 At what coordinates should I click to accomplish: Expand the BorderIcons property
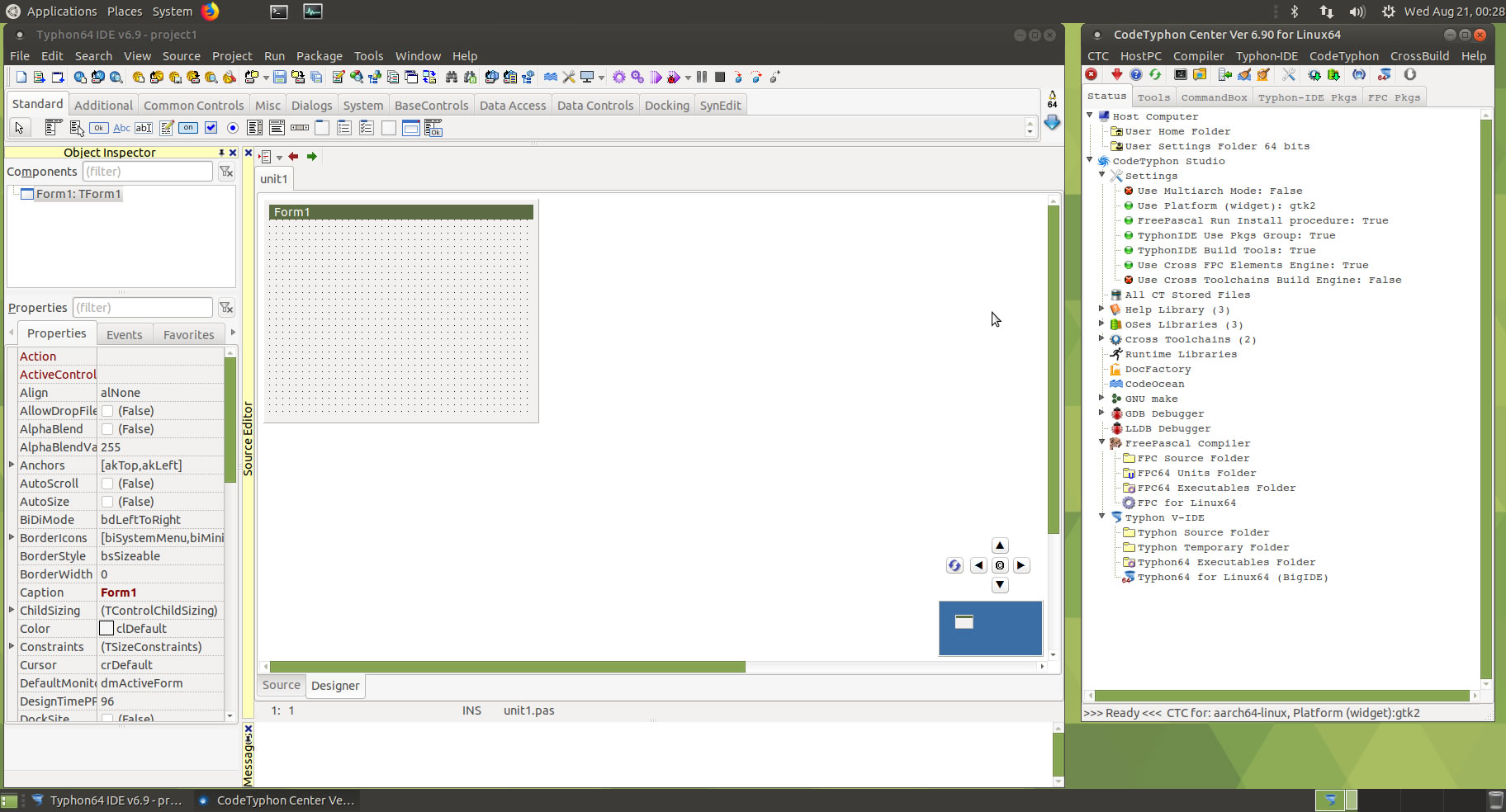coord(12,537)
